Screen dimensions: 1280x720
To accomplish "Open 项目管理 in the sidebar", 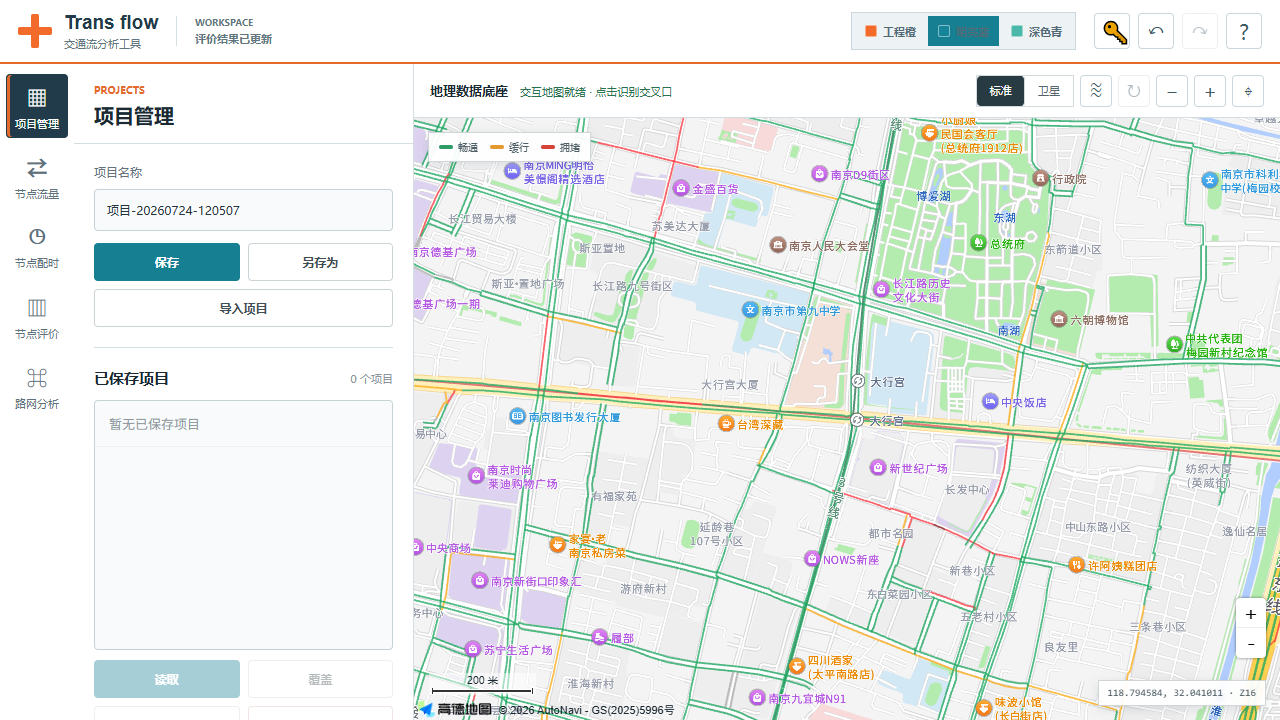I will (37, 106).
